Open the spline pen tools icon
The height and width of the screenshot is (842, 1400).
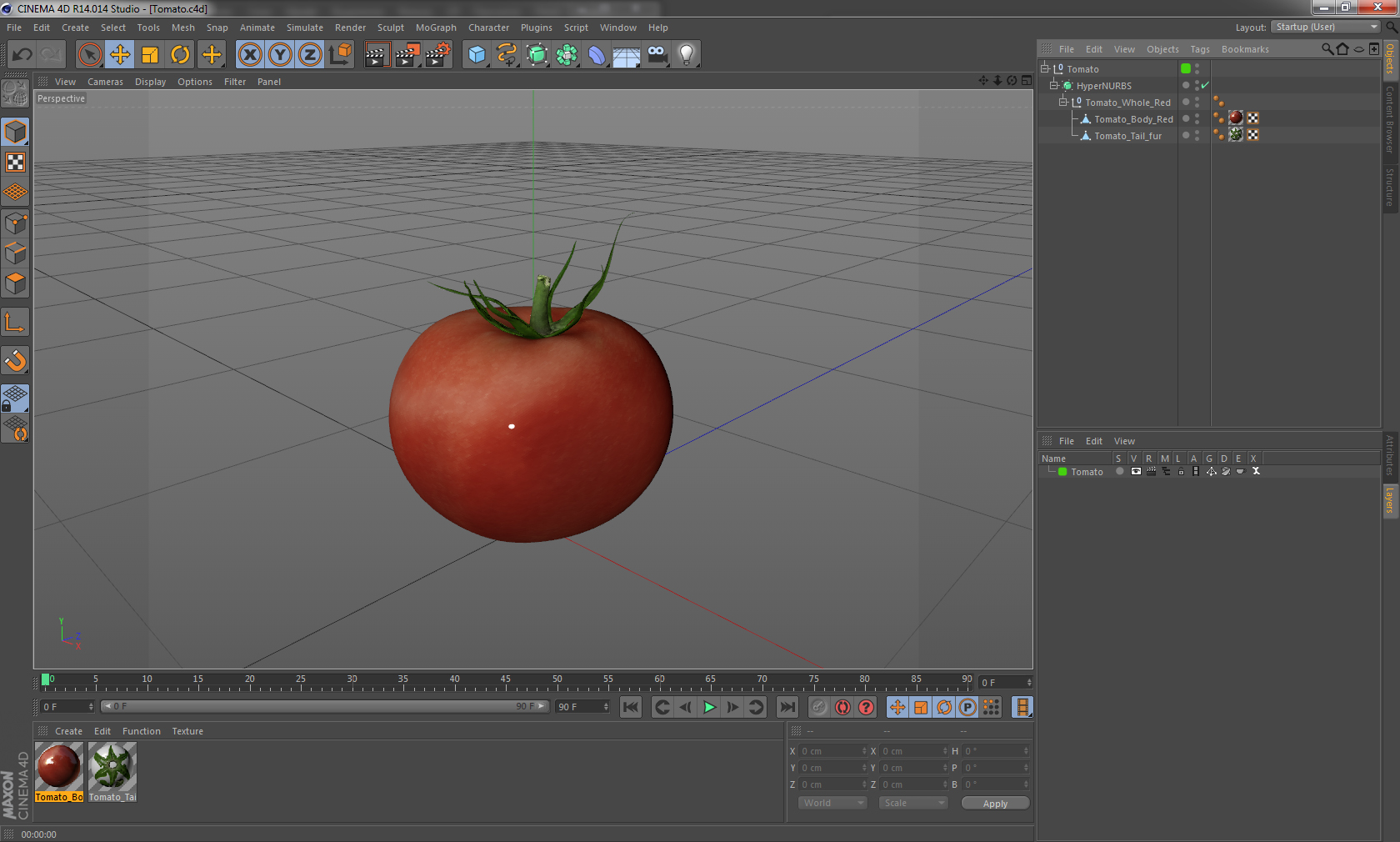[507, 55]
